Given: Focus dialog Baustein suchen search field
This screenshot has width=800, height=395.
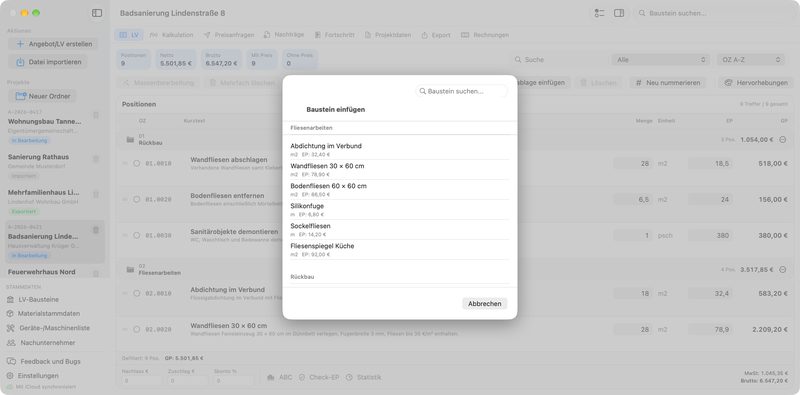Looking at the screenshot, I should pos(462,91).
